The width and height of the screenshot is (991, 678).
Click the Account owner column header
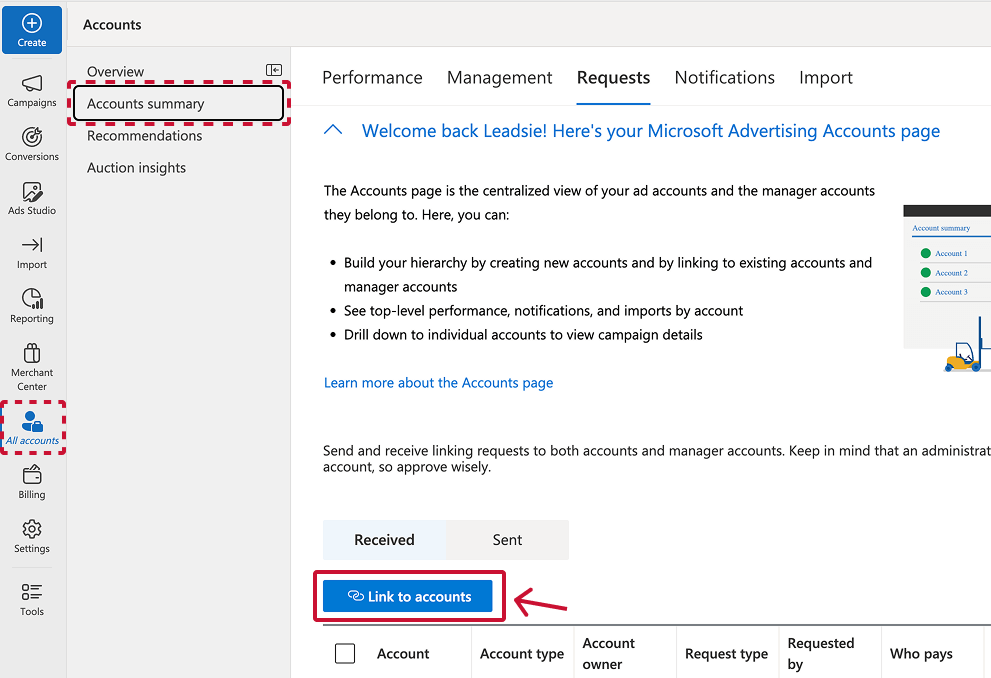(608, 653)
